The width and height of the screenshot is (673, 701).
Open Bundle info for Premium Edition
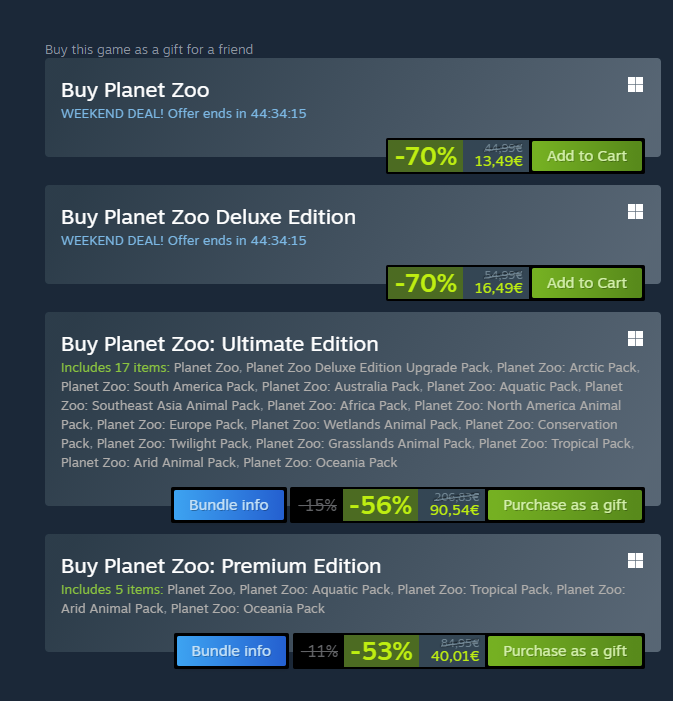[x=231, y=651]
